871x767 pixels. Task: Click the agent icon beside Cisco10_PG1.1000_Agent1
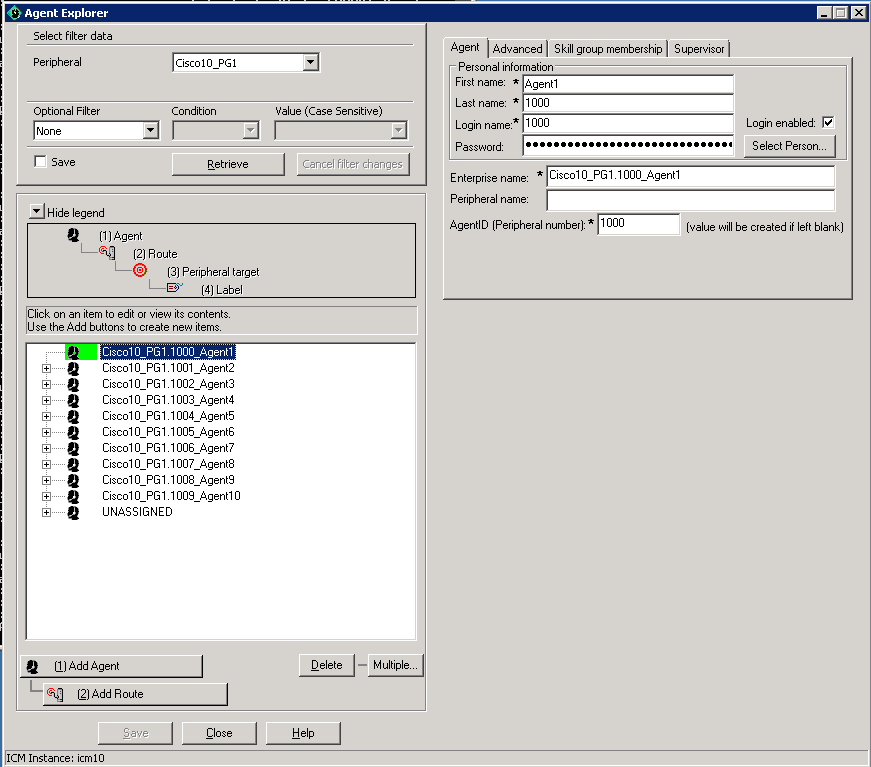pos(73,352)
